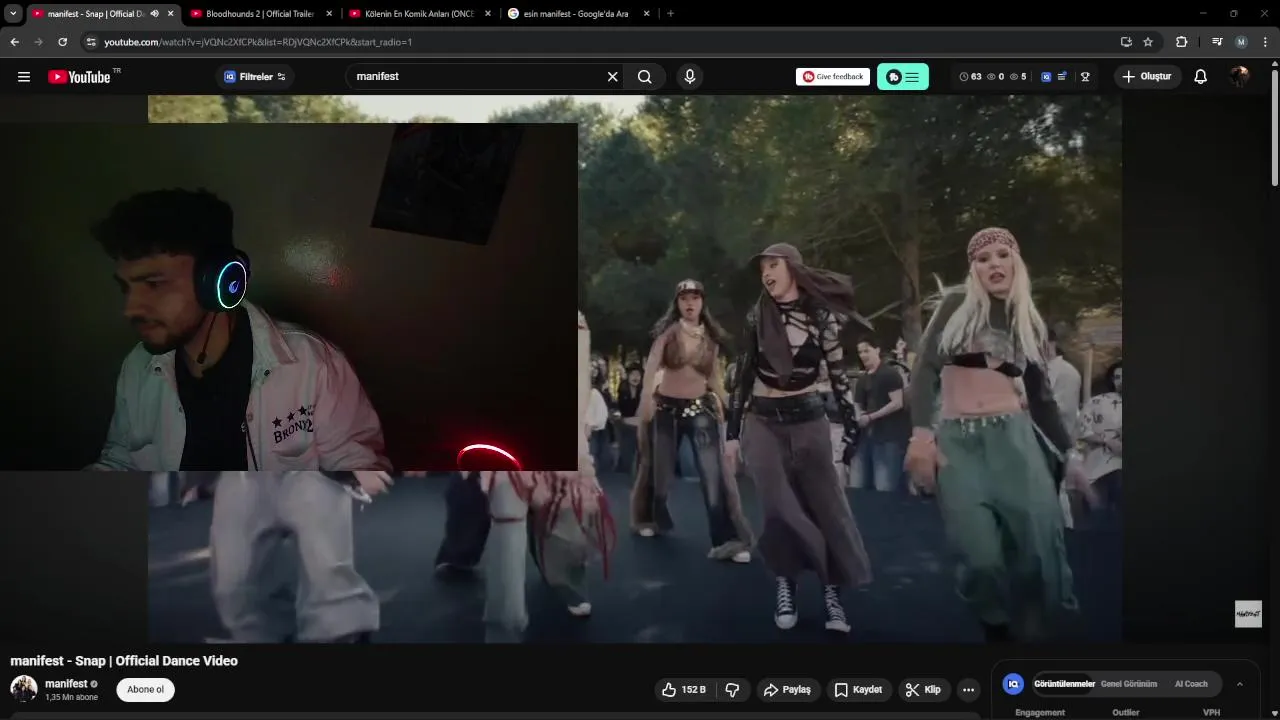Open the Chrome three-dot menu
1280x720 pixels.
tap(1266, 42)
